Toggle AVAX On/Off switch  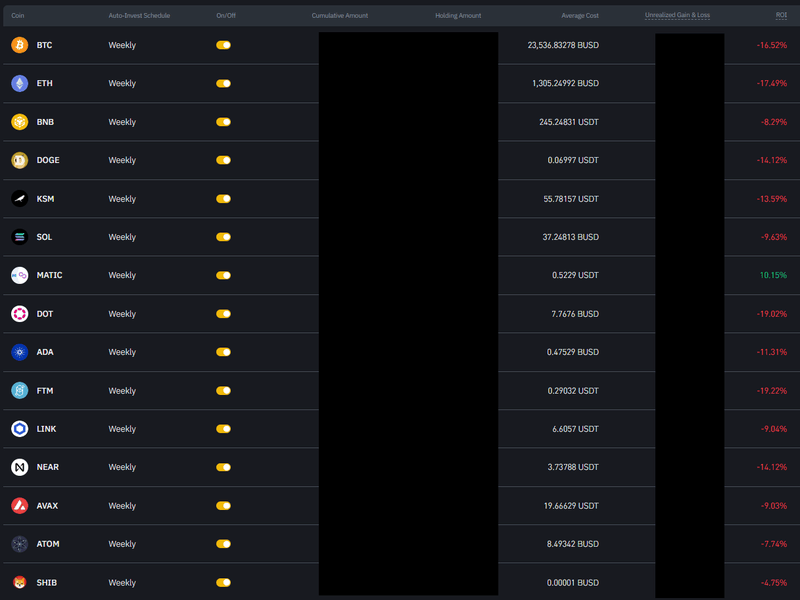pos(223,506)
